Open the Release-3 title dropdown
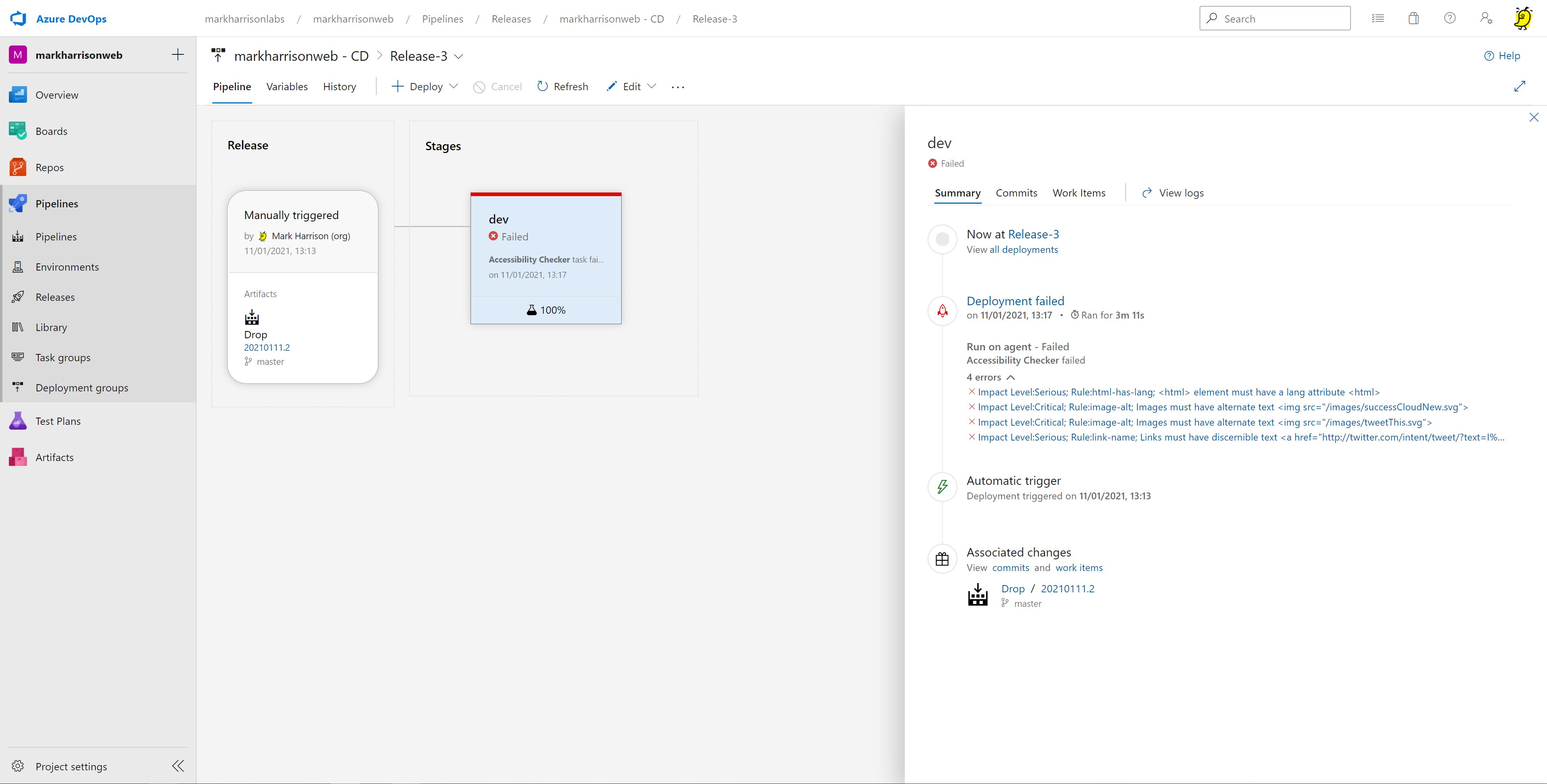The image size is (1547, 784). point(459,56)
